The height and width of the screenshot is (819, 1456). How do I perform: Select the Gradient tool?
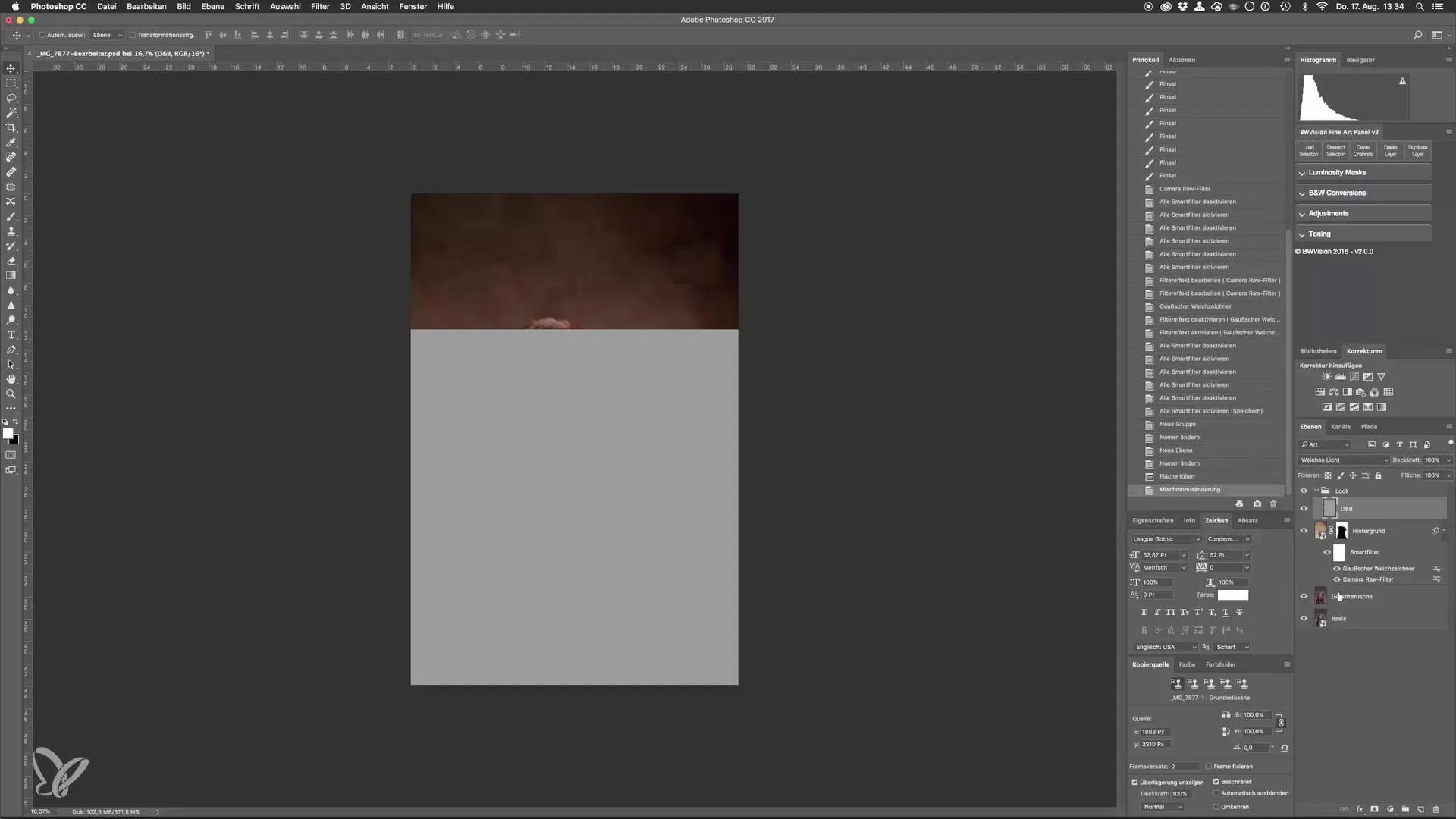[x=11, y=275]
